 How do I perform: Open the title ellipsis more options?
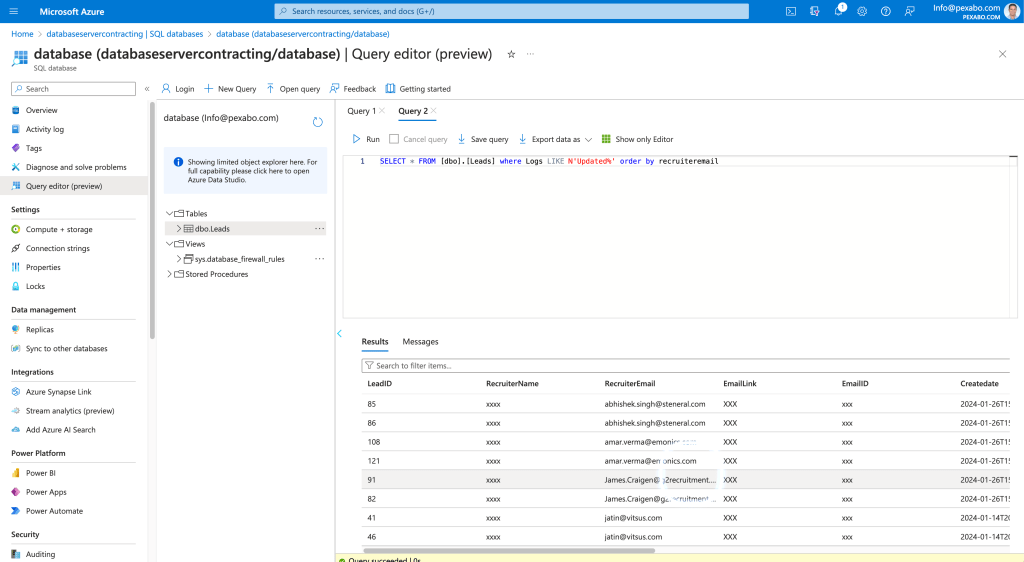point(530,54)
